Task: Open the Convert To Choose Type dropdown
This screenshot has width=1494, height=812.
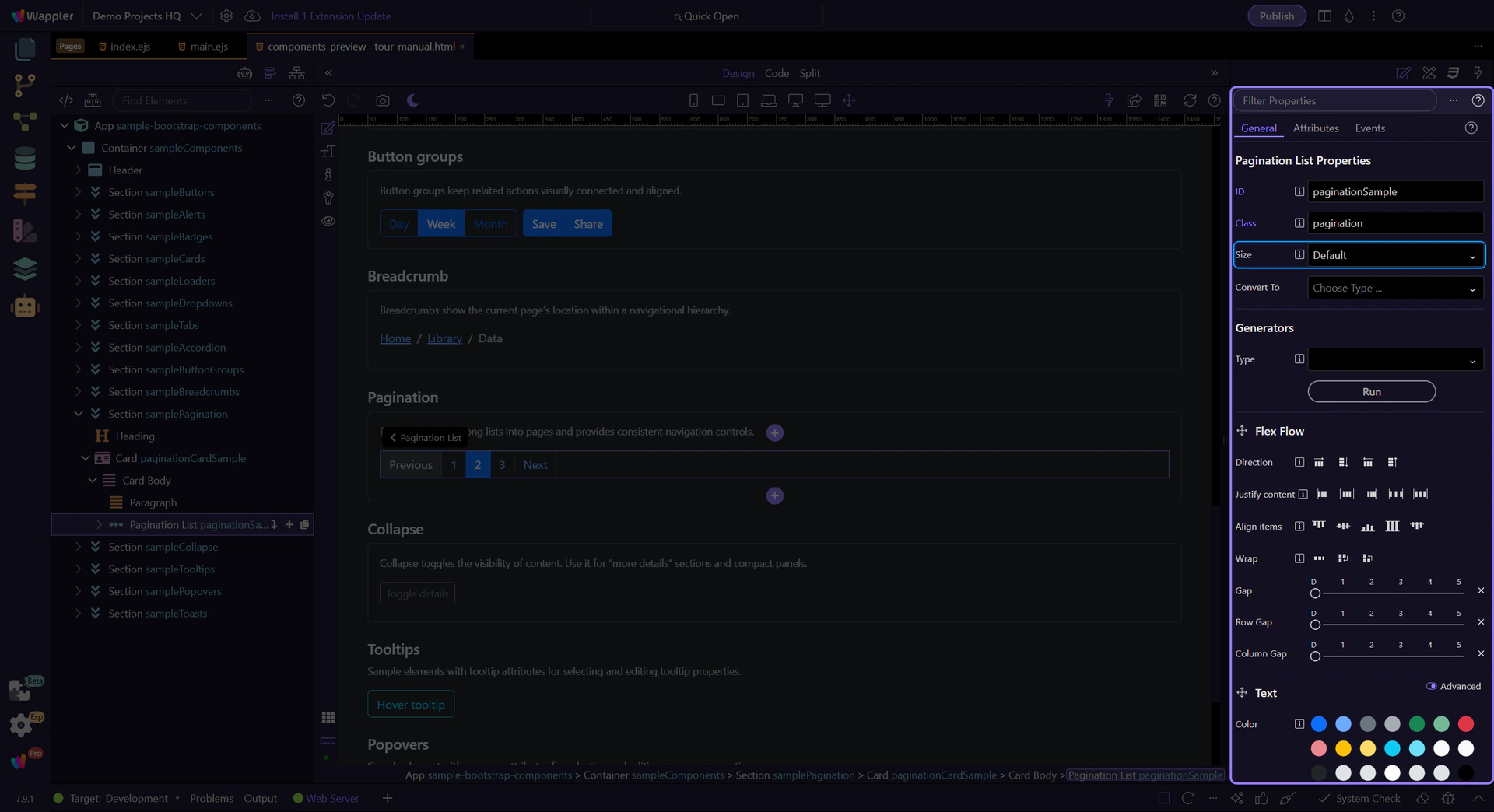Action: (x=1394, y=288)
